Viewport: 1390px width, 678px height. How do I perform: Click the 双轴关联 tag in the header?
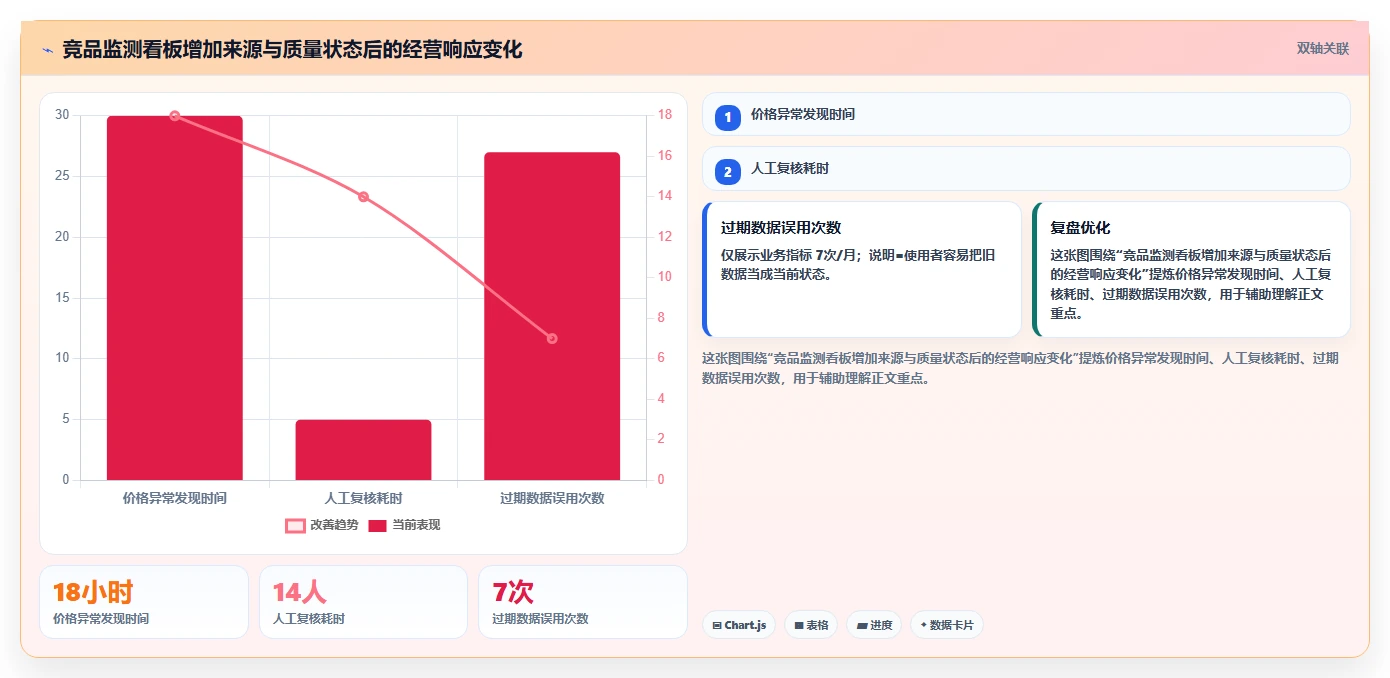pos(1322,49)
